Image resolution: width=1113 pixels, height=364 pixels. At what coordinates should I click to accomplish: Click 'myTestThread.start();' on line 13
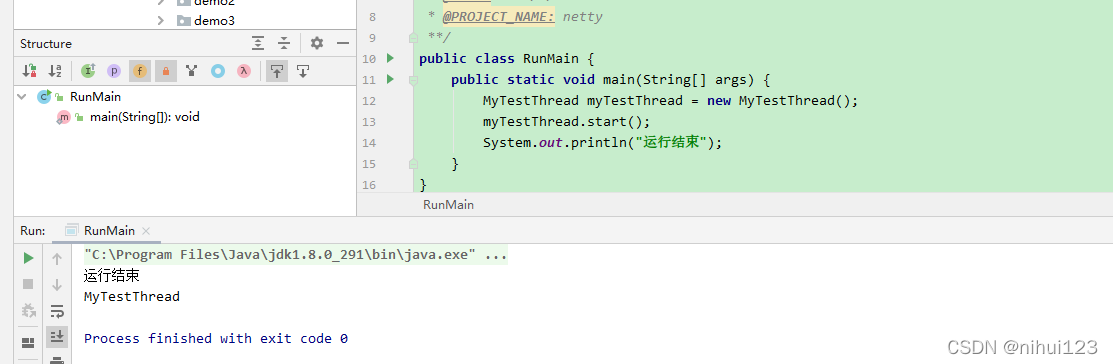[566, 122]
